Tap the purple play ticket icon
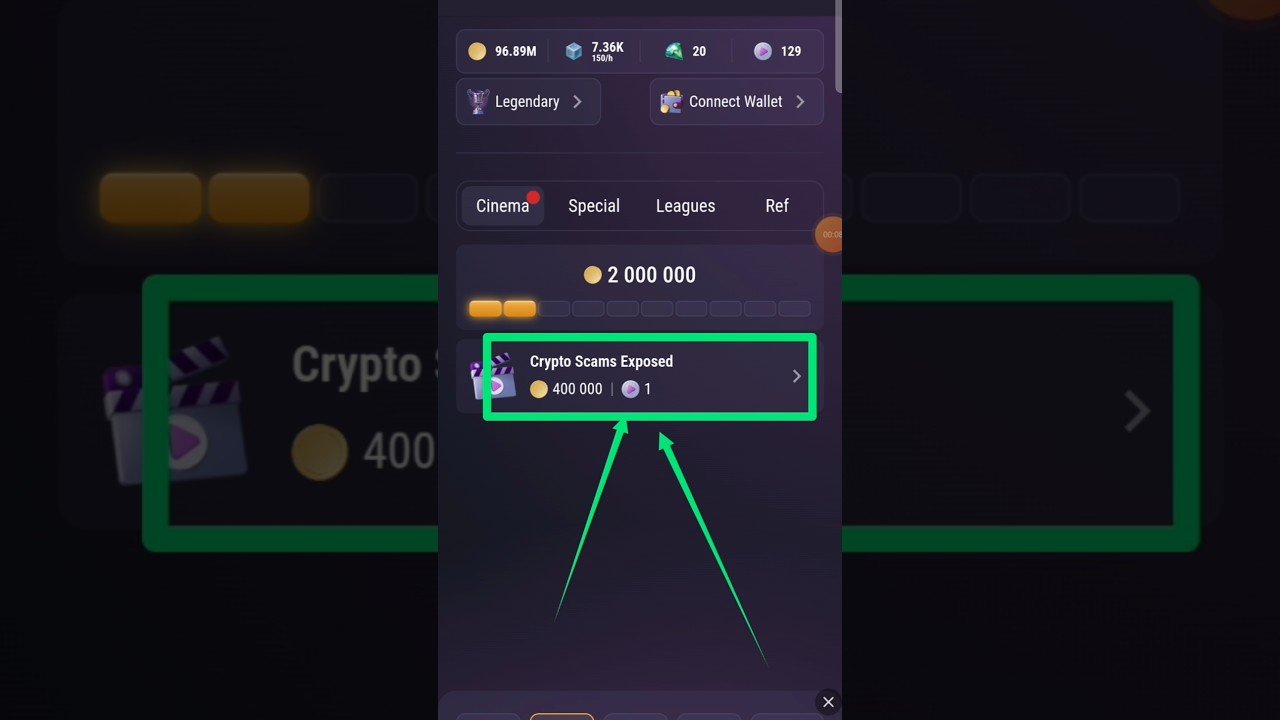This screenshot has width=1280, height=720. tap(763, 51)
